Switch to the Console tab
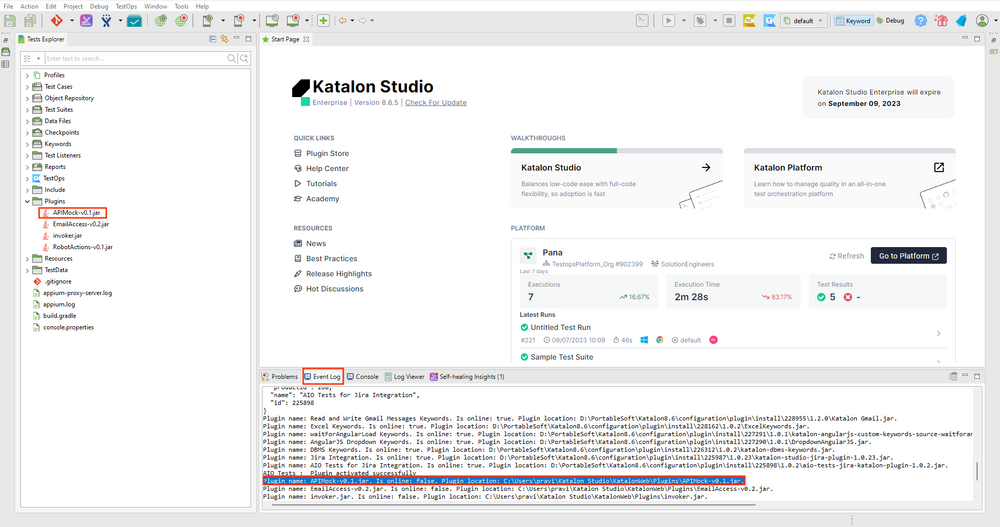Screen dimensions: 1000x527 [x=362, y=377]
